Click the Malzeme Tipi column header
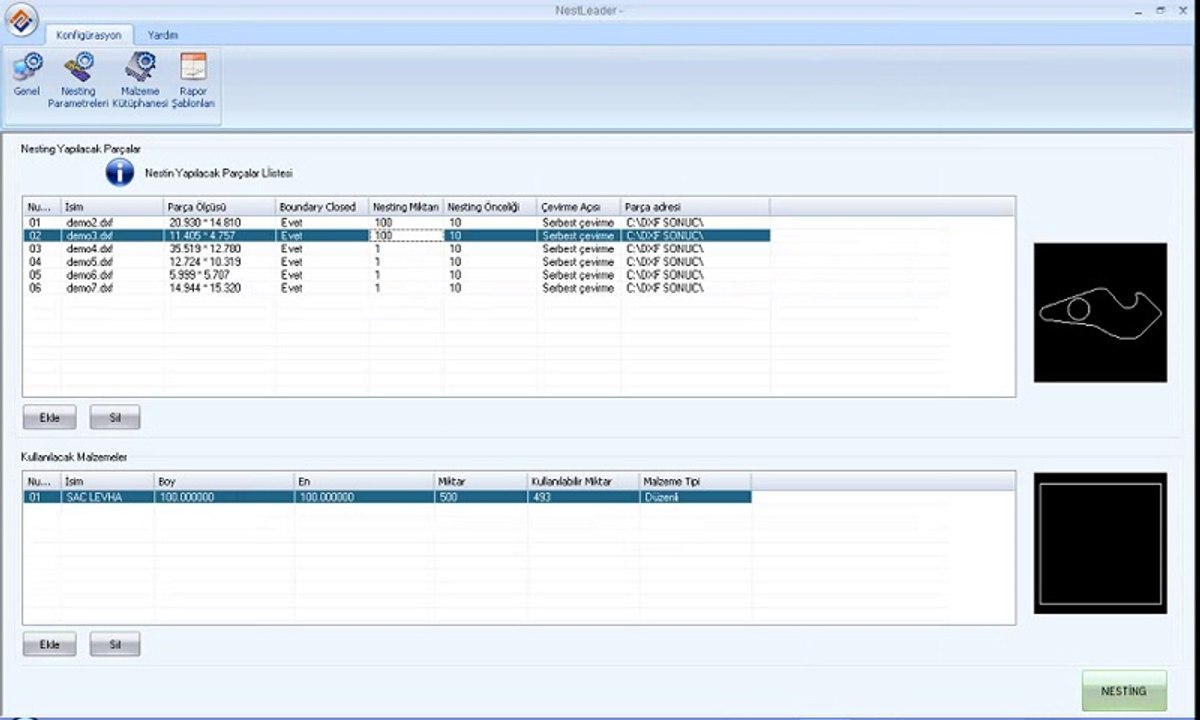 coord(695,482)
